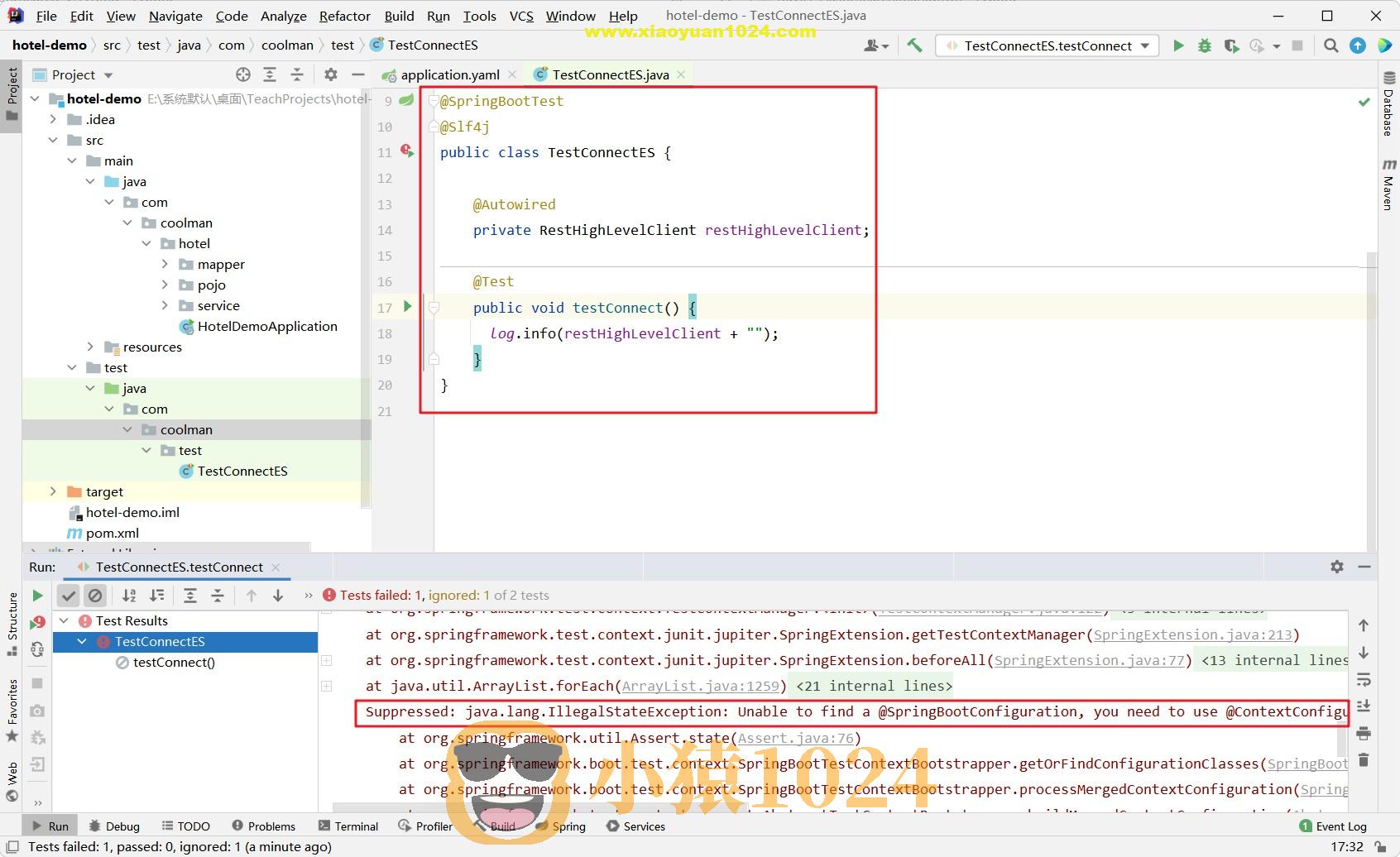Open the Assert.java:76 link
This screenshot has height=857, width=1400.
(796, 738)
